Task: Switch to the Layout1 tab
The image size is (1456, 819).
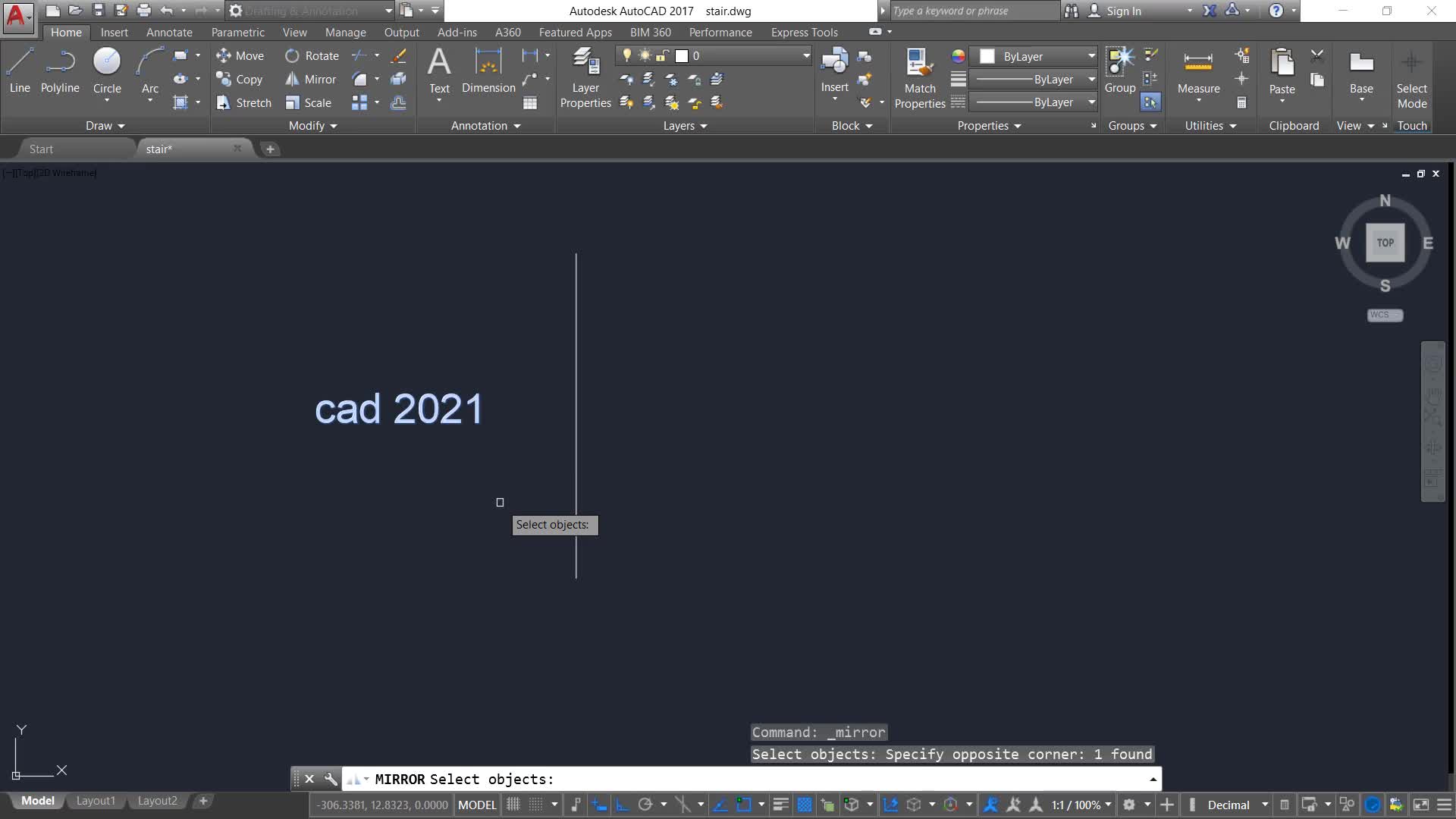Action: (96, 801)
